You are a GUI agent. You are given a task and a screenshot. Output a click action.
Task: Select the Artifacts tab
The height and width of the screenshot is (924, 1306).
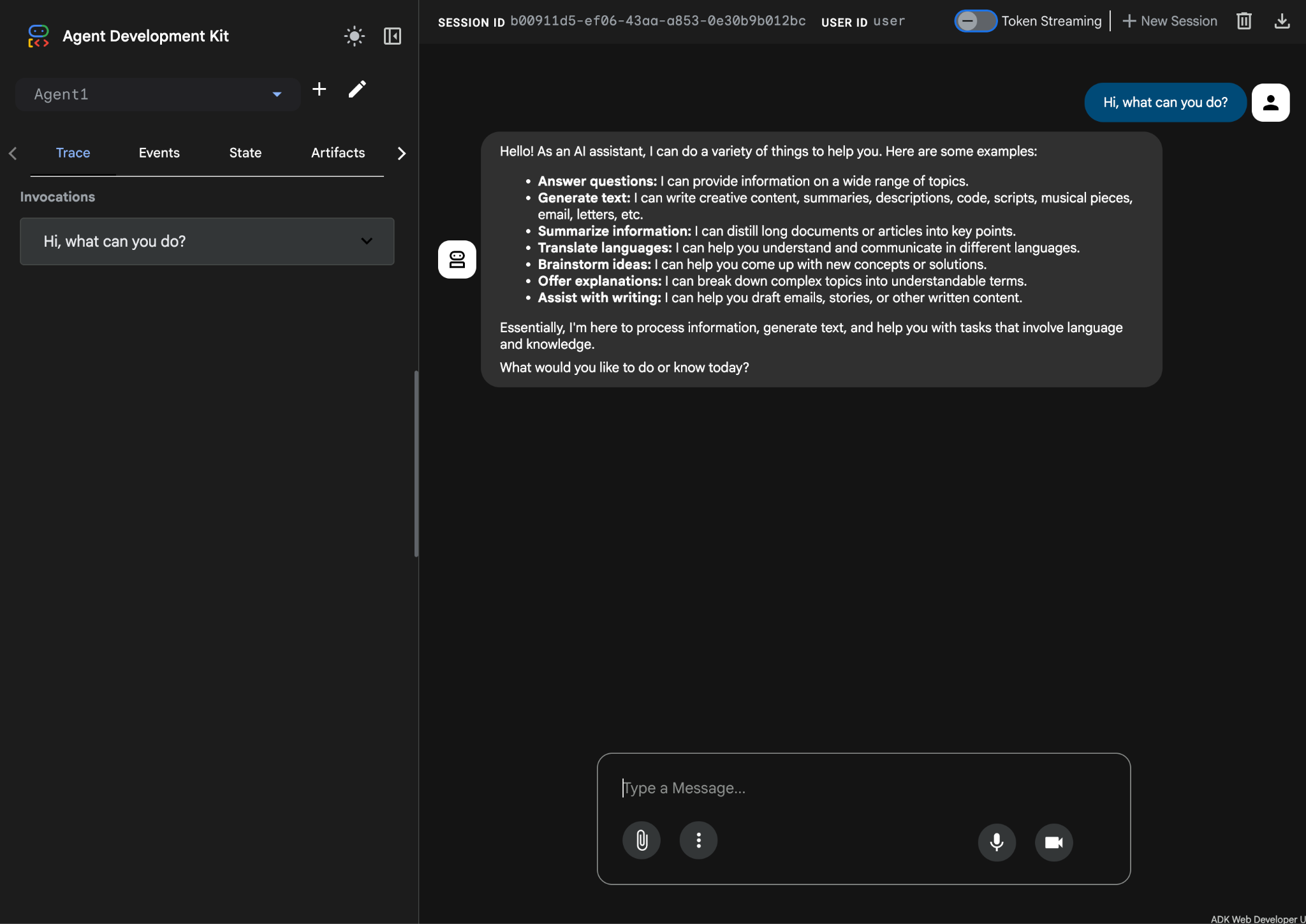tap(338, 153)
